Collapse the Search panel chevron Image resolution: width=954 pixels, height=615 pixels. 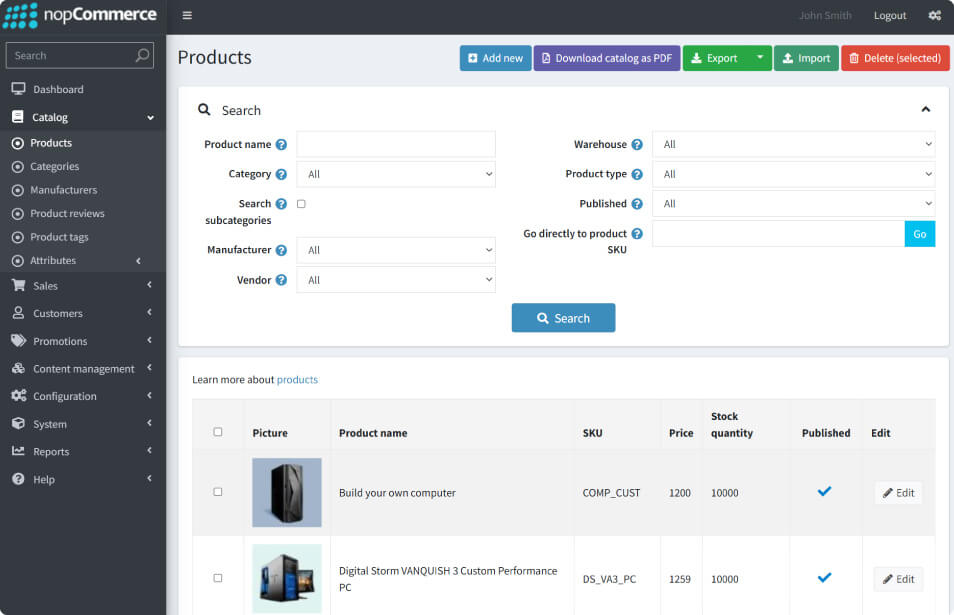pyautogui.click(x=925, y=110)
